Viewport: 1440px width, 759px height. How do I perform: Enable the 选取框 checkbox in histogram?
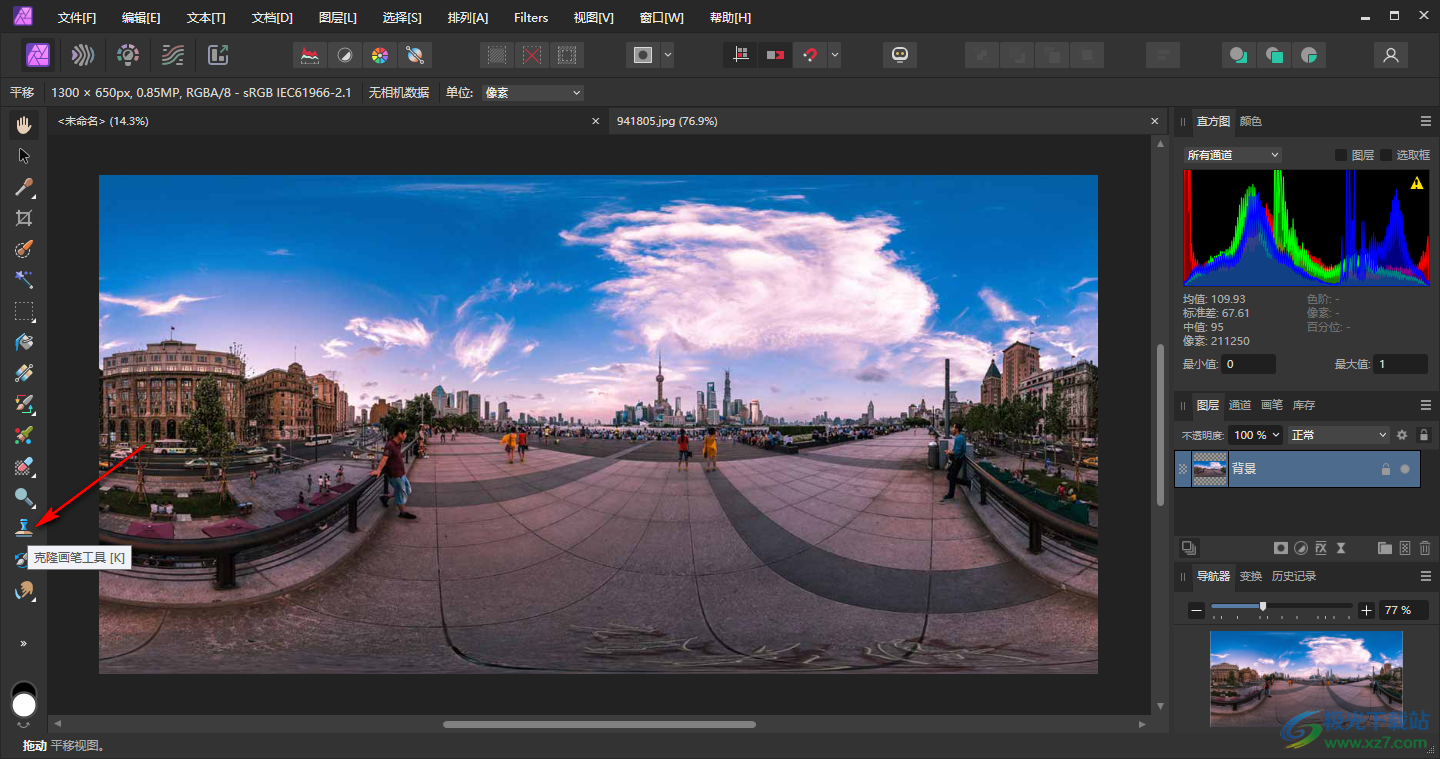click(x=1386, y=155)
